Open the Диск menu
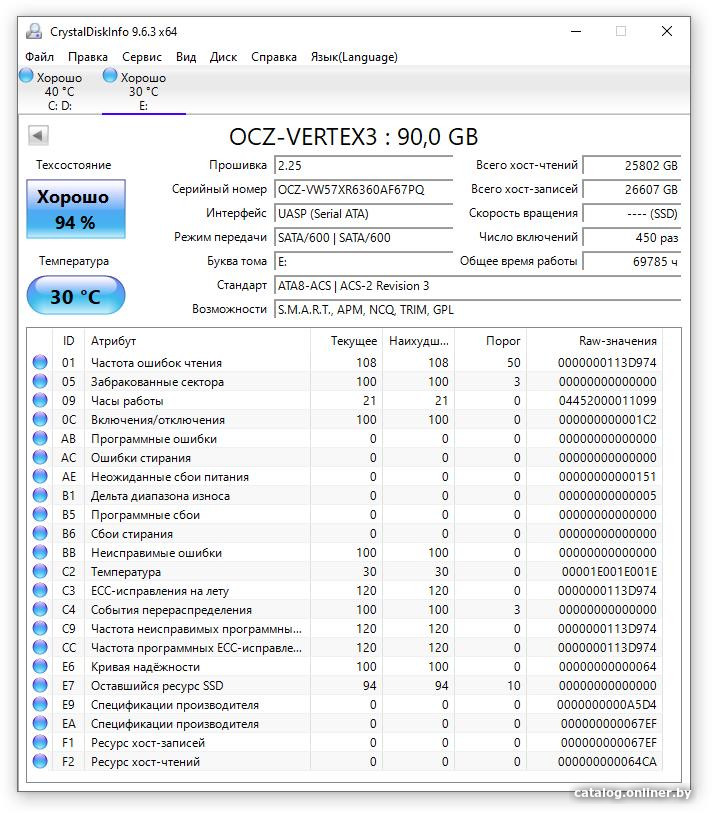 pos(223,57)
